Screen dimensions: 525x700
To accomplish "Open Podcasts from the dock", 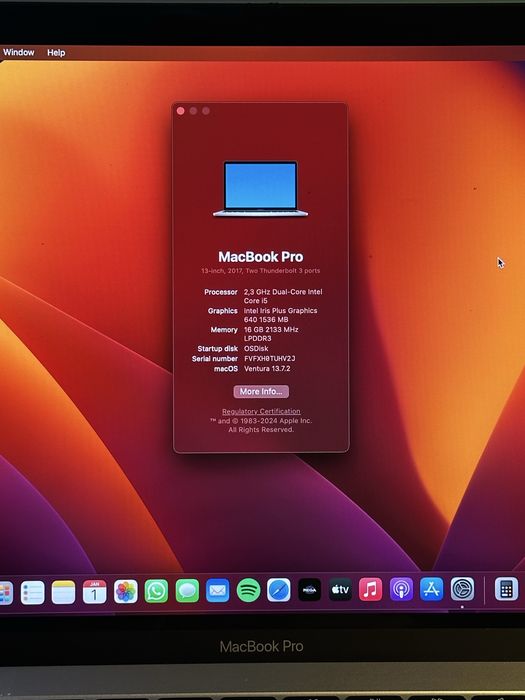I will [401, 589].
